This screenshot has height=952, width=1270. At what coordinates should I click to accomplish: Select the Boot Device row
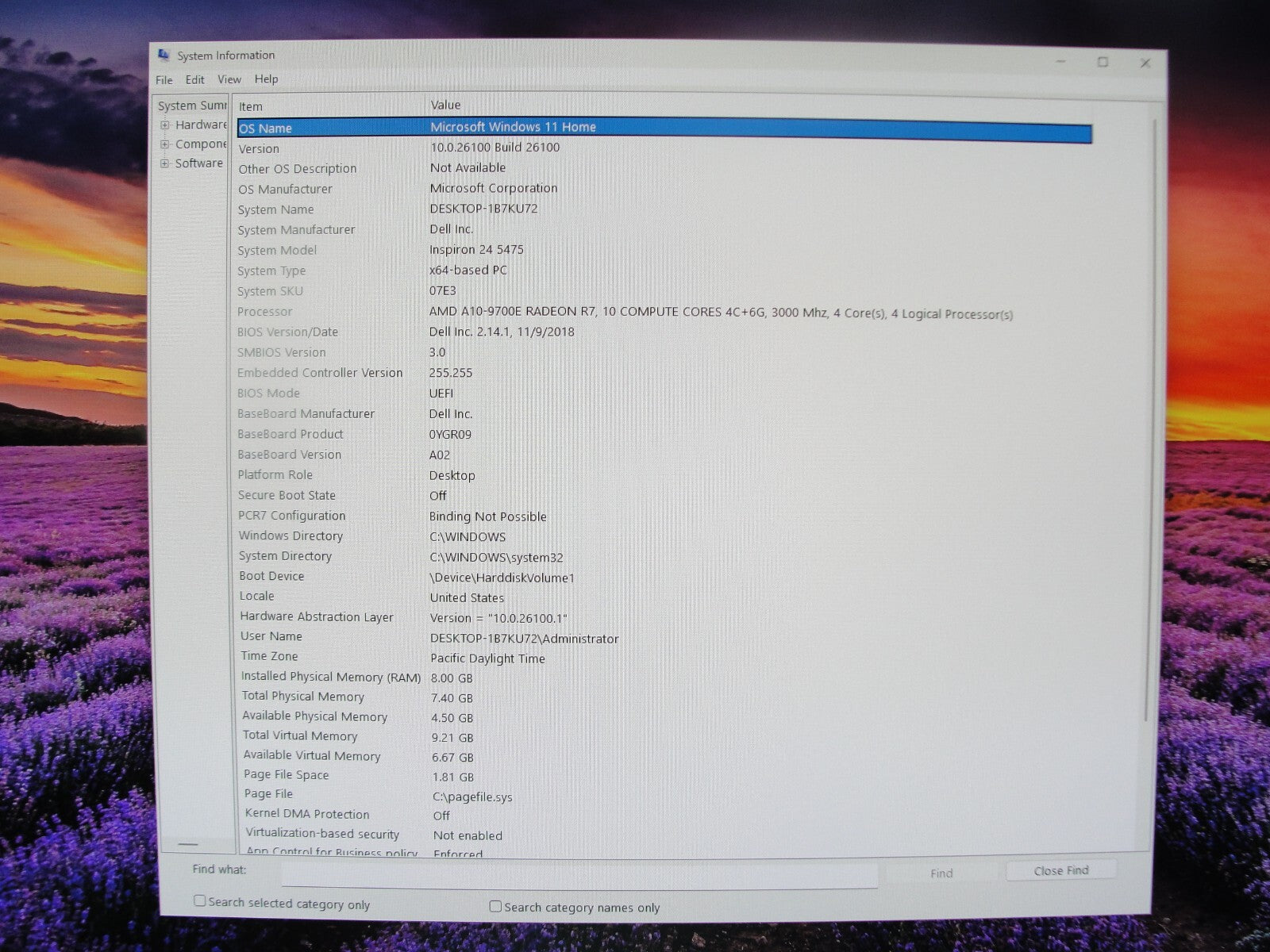tap(664, 577)
